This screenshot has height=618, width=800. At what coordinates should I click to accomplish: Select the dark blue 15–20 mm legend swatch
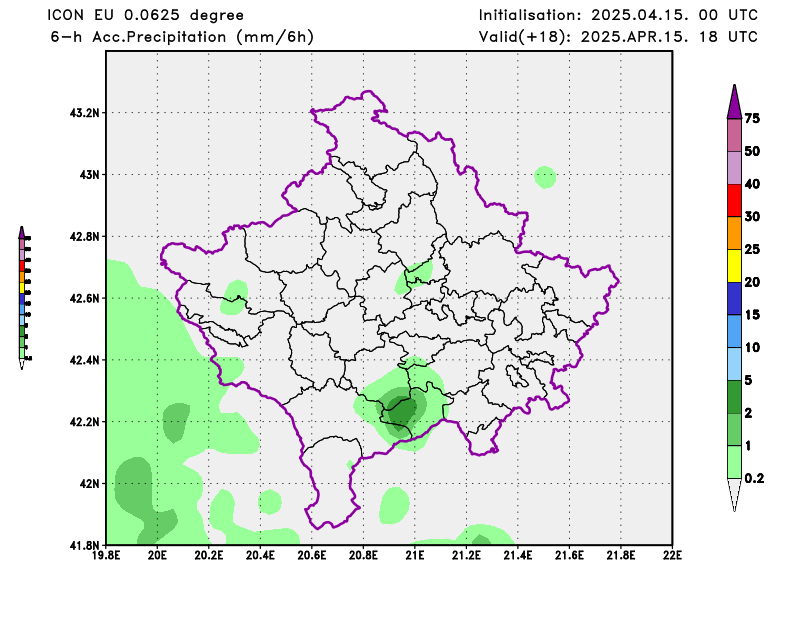point(734,299)
